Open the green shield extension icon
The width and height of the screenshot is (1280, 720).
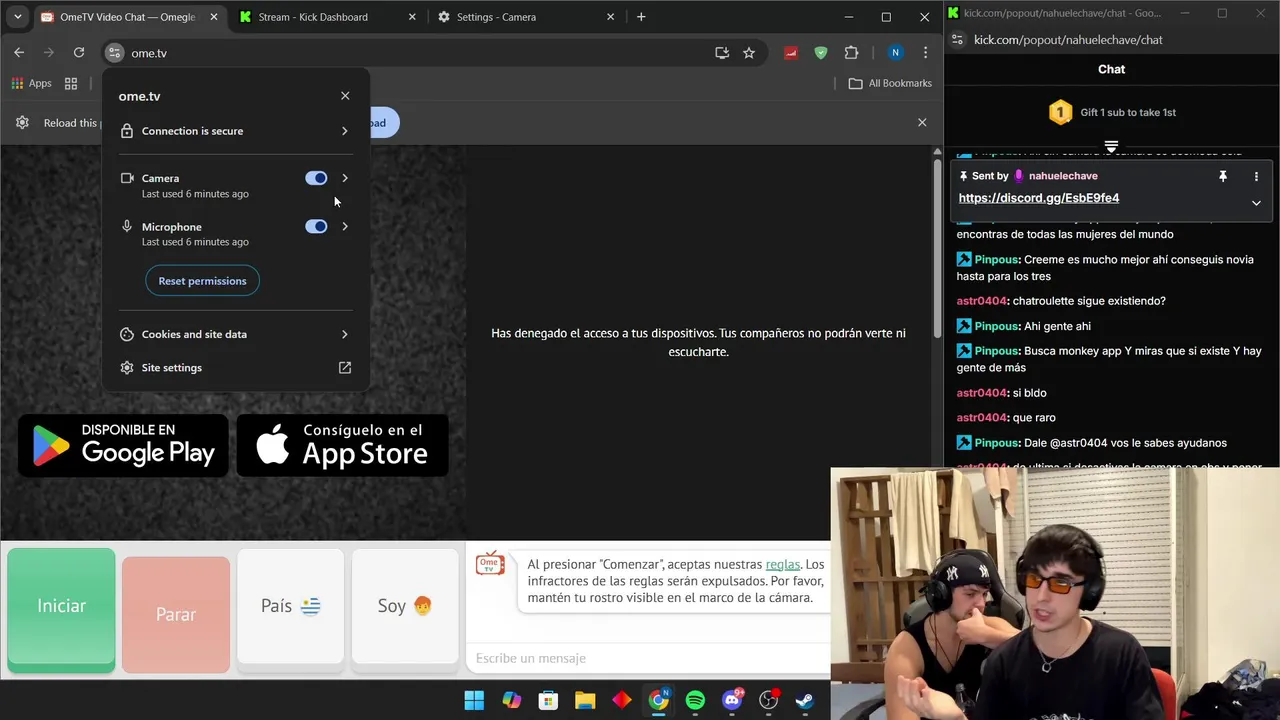pyautogui.click(x=821, y=53)
